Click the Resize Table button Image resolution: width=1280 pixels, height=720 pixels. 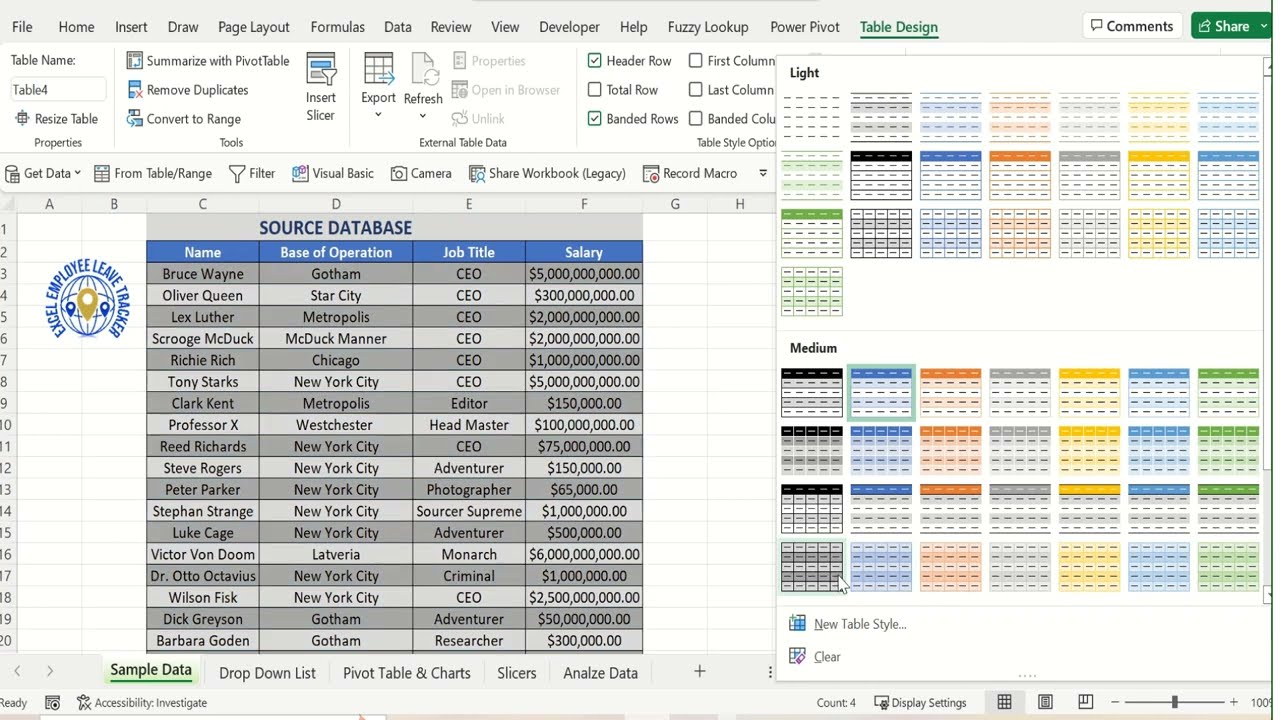coord(56,119)
